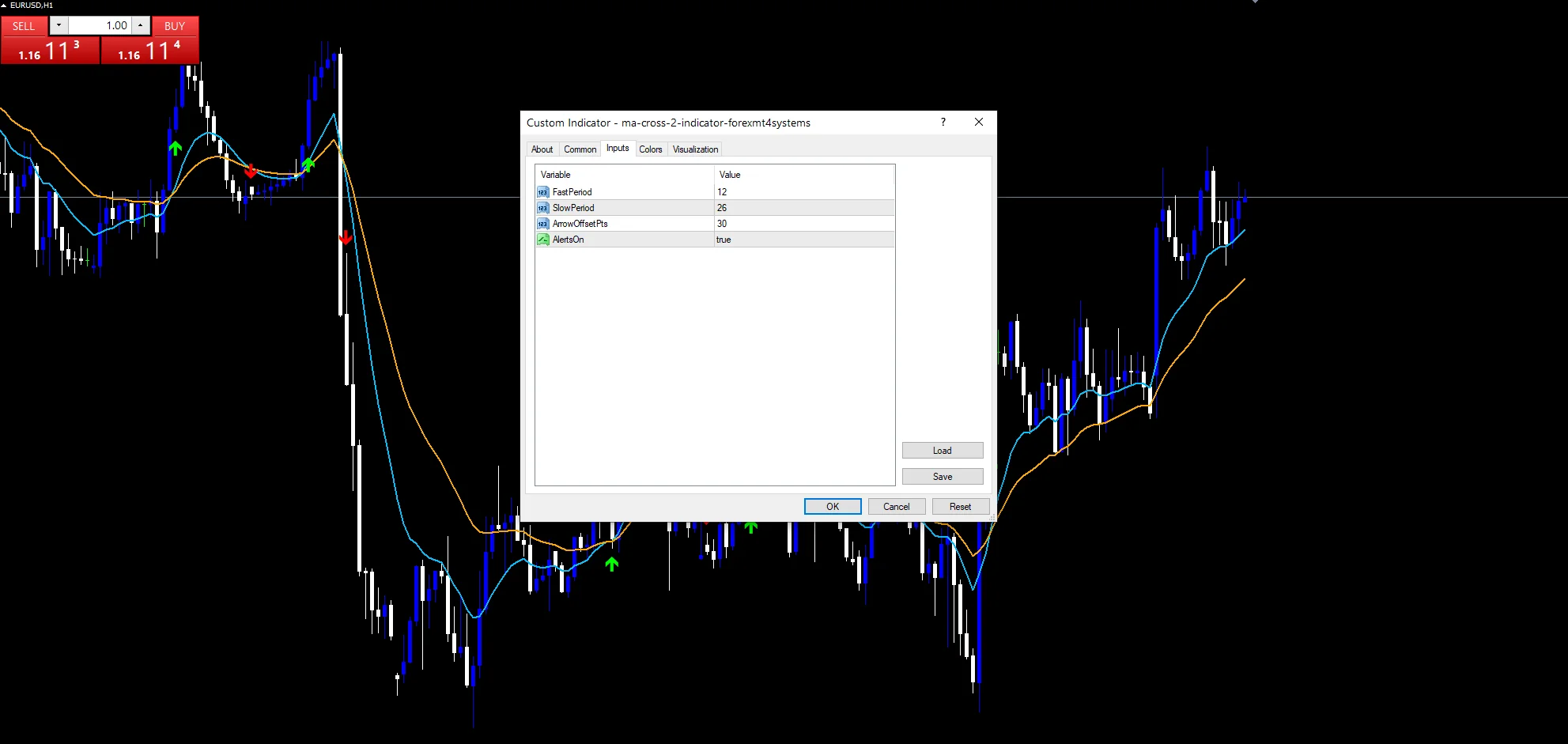Click the Reset button

click(960, 507)
